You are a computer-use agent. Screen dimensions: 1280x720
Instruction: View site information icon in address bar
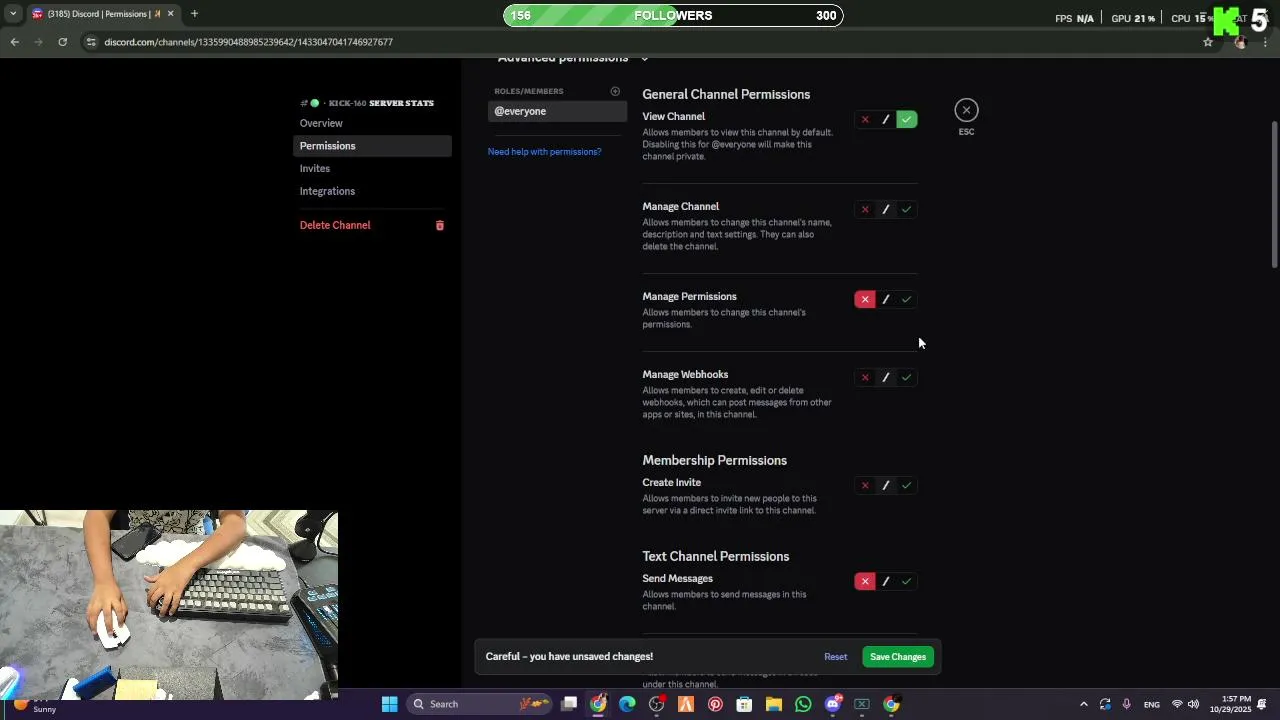click(x=91, y=42)
